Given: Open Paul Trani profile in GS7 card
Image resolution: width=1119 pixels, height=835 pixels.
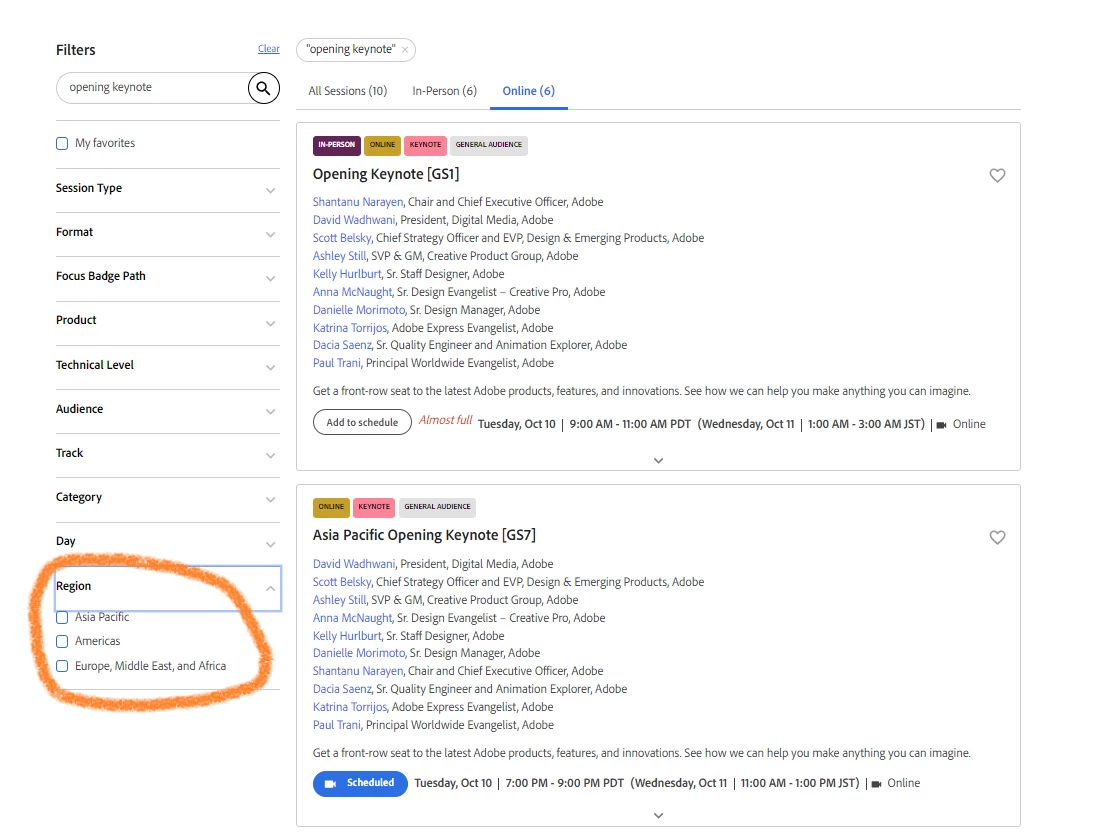Looking at the screenshot, I should (336, 725).
